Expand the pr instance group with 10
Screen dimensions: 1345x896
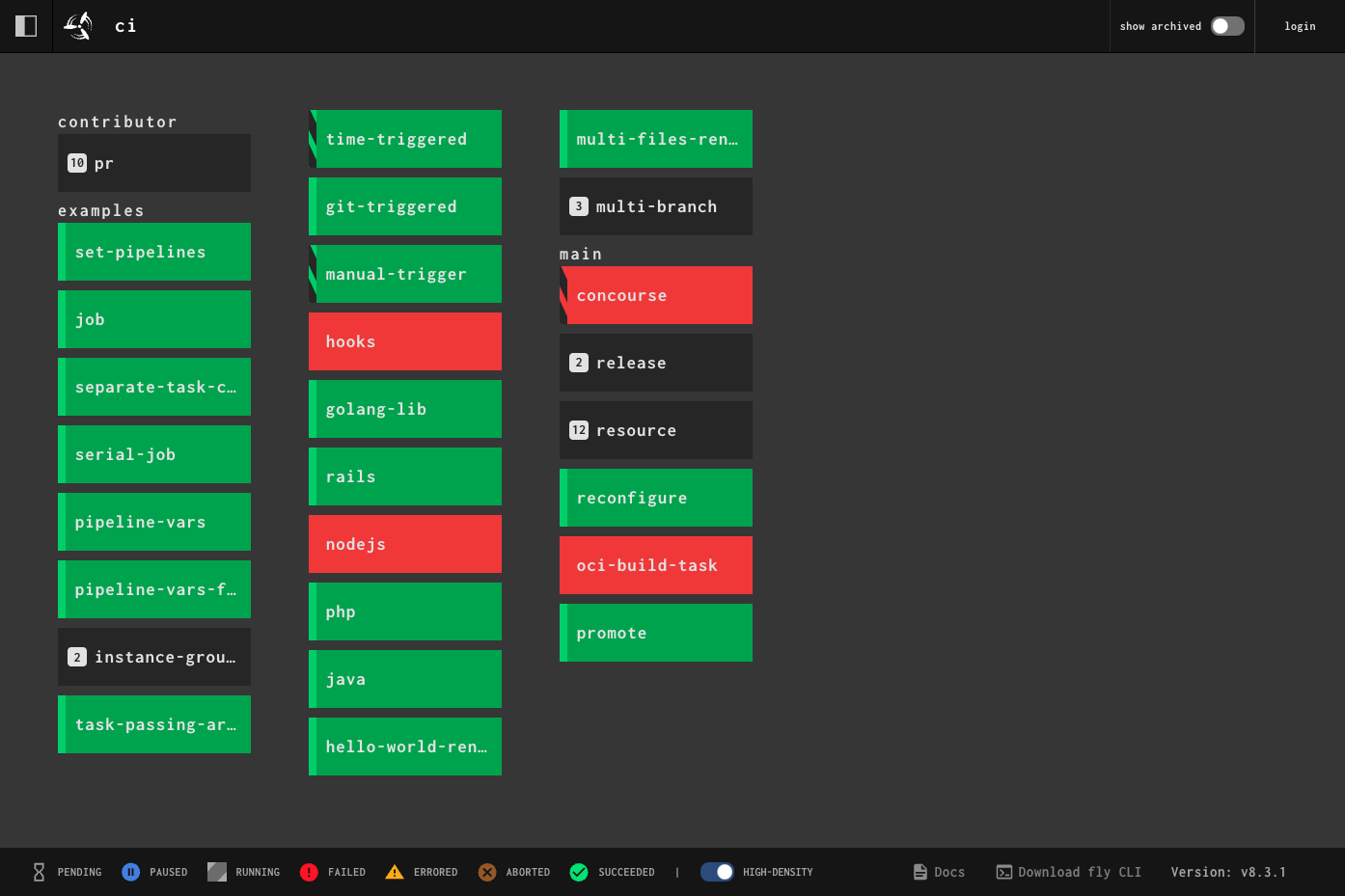[x=154, y=163]
